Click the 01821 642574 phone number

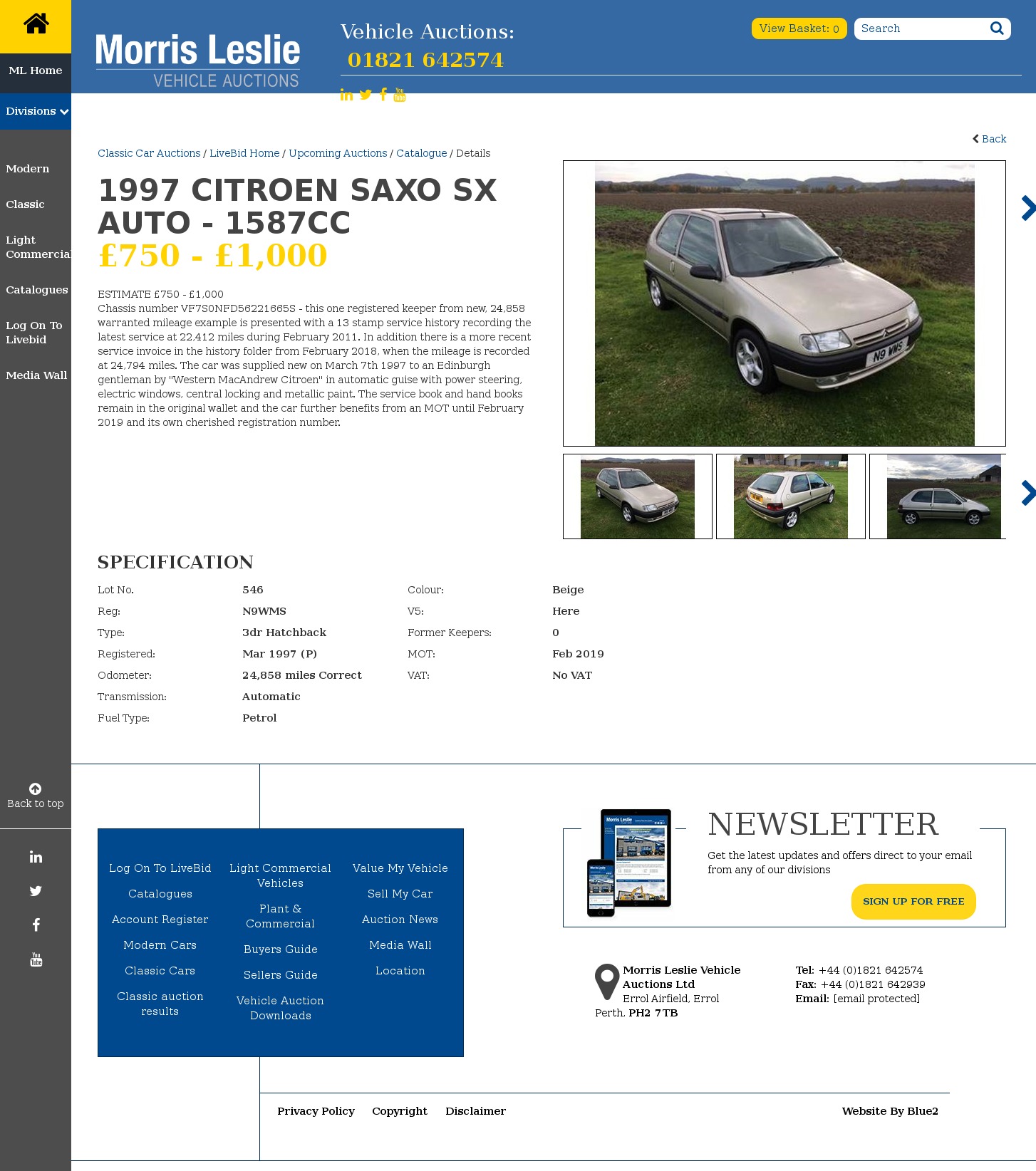click(425, 60)
